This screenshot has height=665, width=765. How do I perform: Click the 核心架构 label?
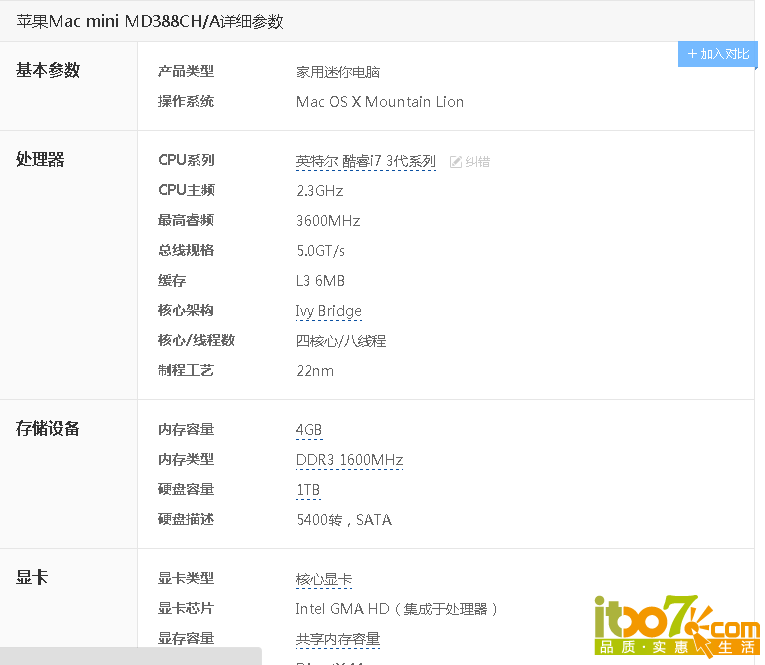pos(186,310)
